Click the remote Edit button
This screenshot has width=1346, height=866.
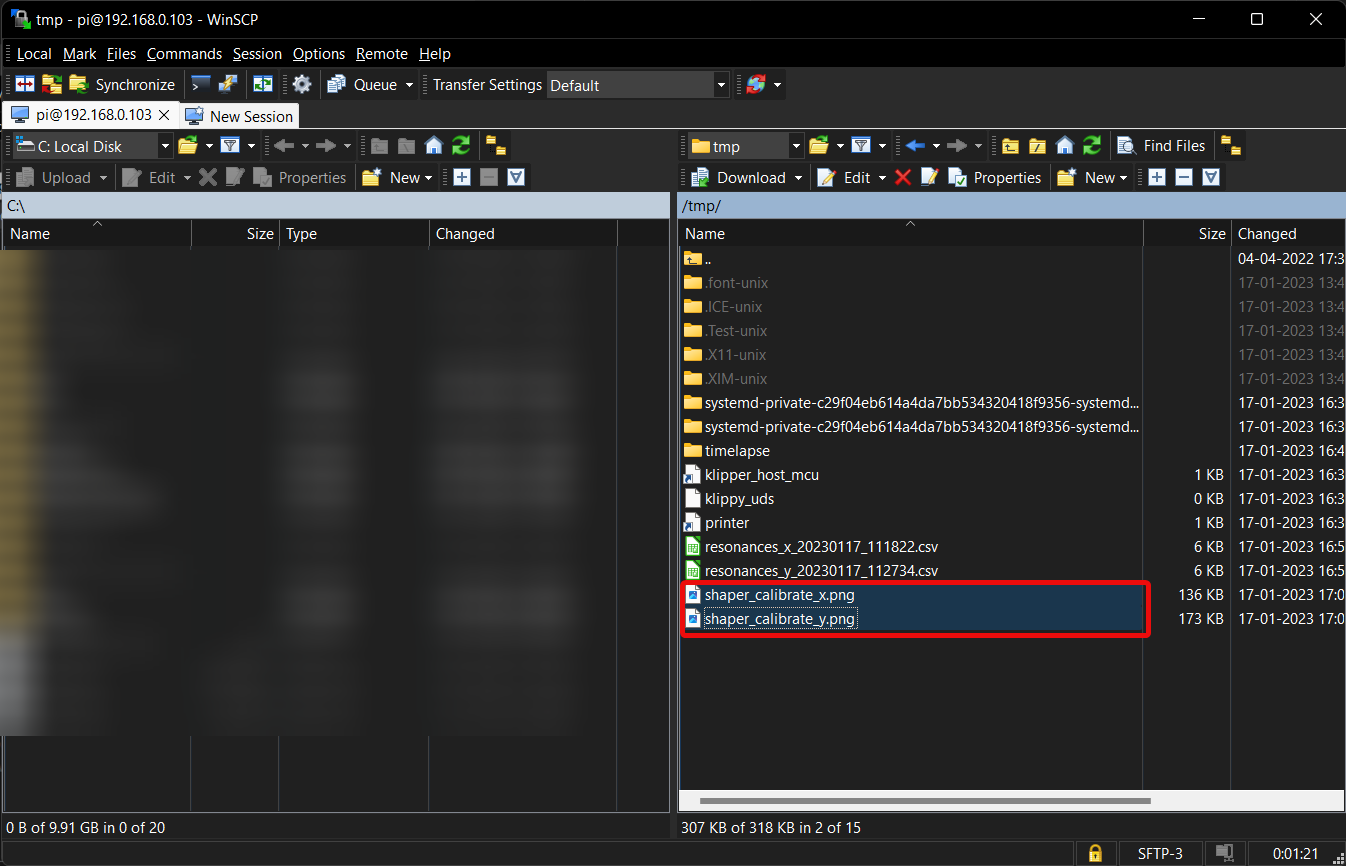(x=845, y=177)
